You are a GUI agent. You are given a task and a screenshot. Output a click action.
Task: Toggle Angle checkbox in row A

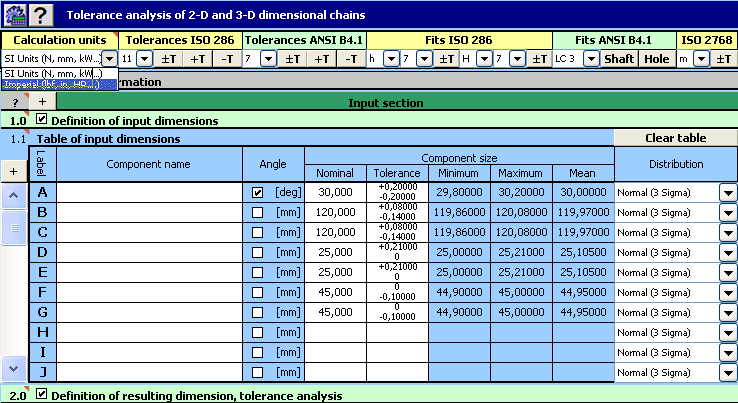tap(257, 193)
